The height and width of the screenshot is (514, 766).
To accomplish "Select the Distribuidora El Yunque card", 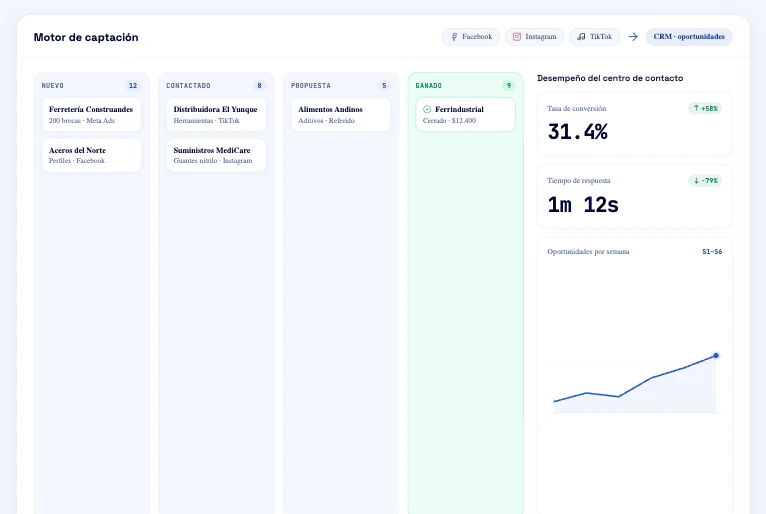I will [216, 114].
